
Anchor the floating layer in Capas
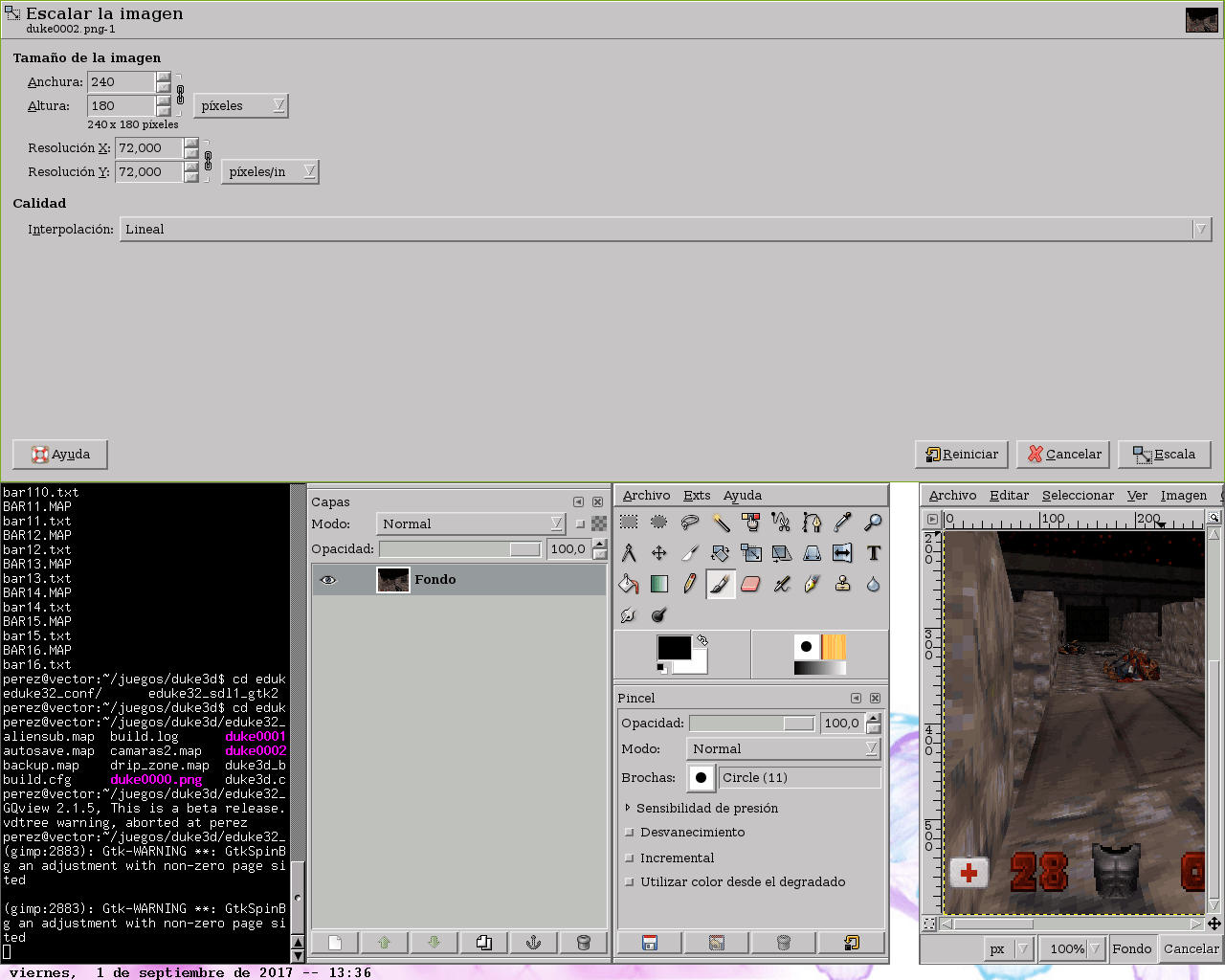tap(534, 943)
